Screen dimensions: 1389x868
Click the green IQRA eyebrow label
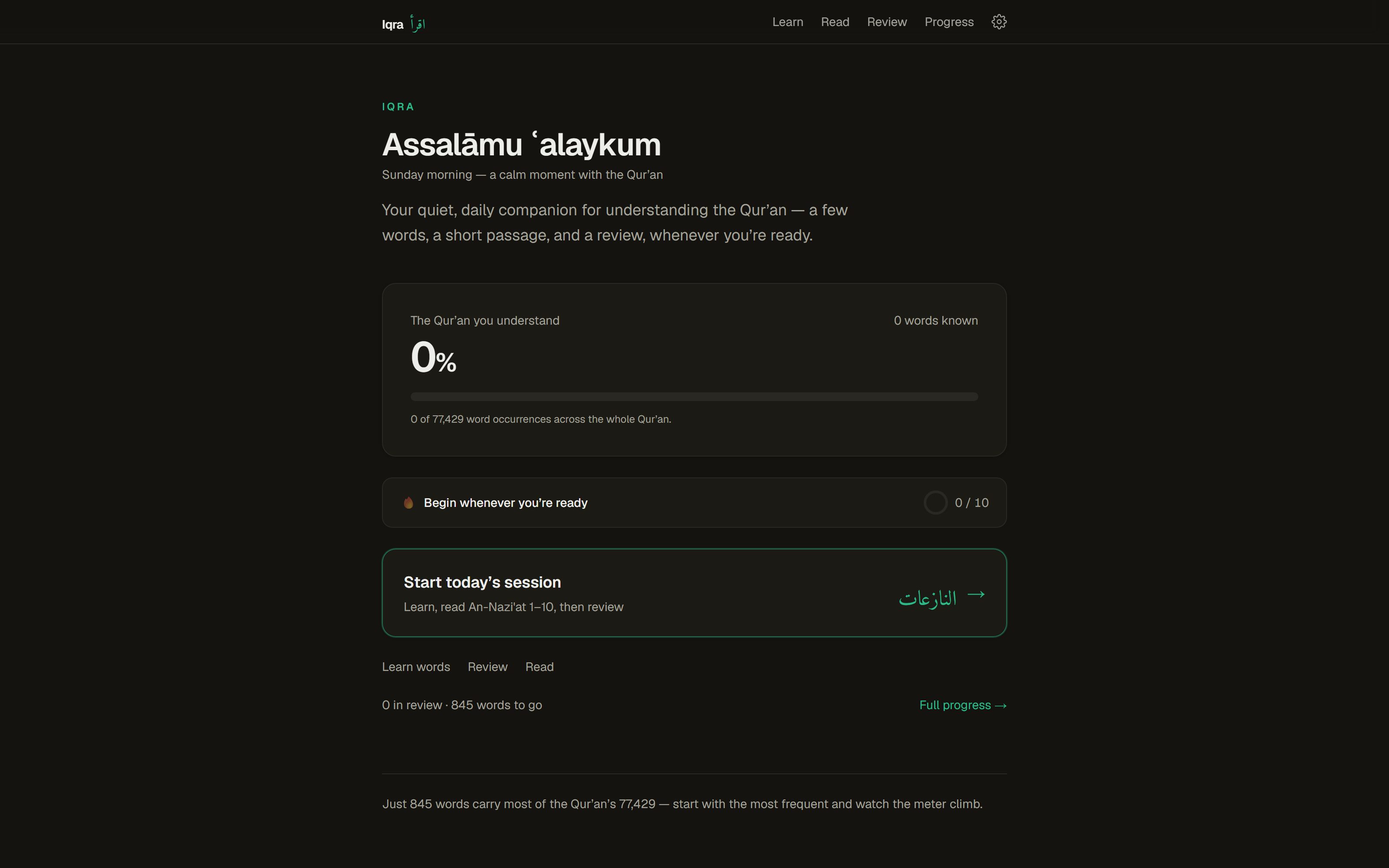click(398, 107)
